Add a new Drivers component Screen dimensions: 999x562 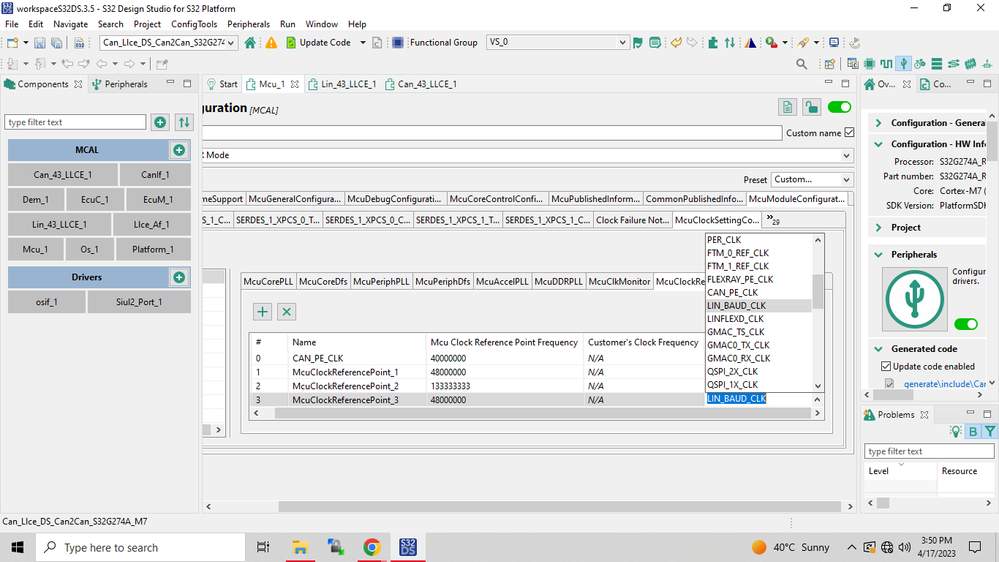179,277
